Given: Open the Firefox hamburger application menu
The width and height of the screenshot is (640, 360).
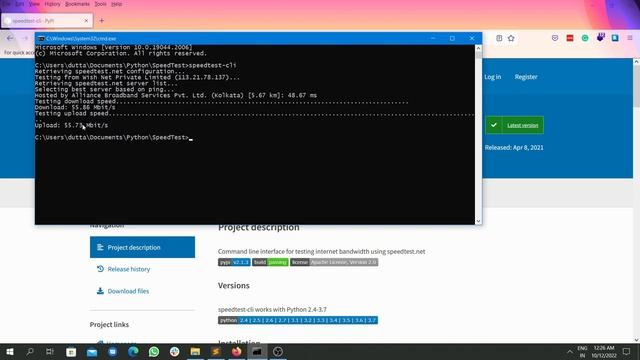Looking at the screenshot, I should tap(630, 38).
